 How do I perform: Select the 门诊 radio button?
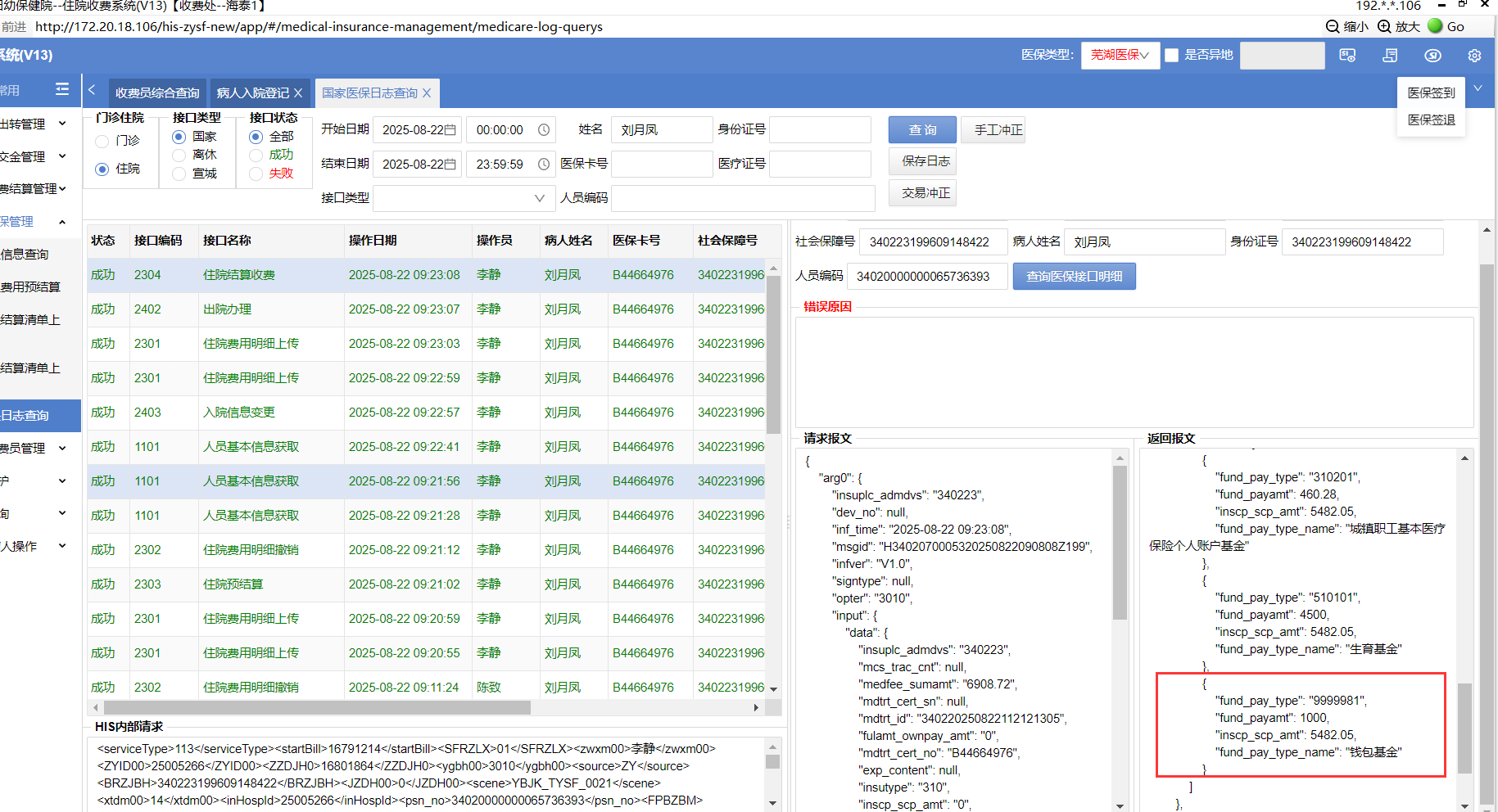pos(102,142)
